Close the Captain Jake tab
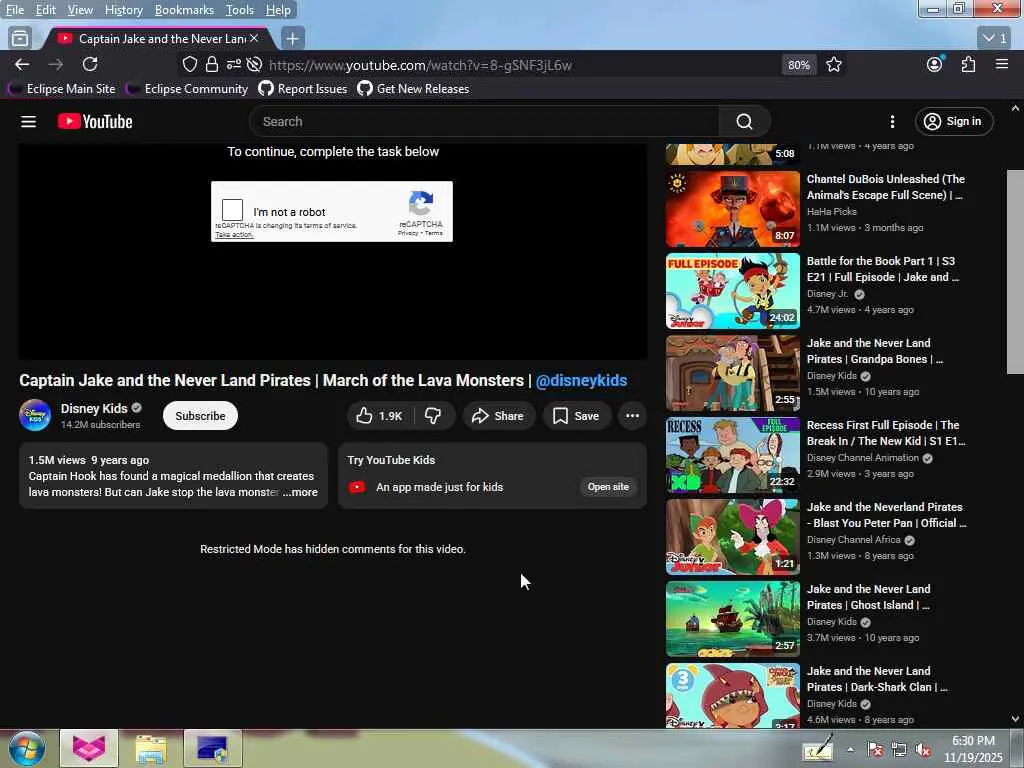The image size is (1024, 768). click(x=255, y=39)
